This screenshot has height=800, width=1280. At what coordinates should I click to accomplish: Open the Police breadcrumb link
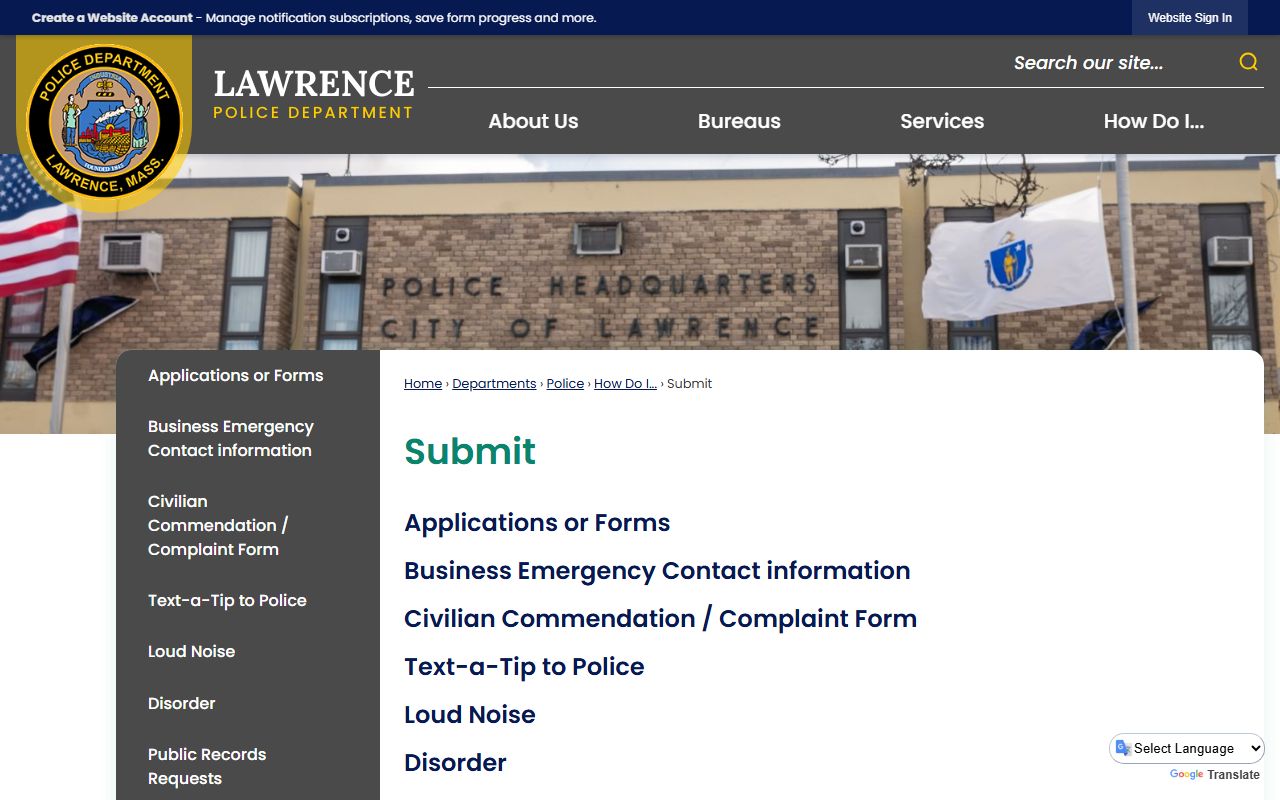click(x=565, y=384)
